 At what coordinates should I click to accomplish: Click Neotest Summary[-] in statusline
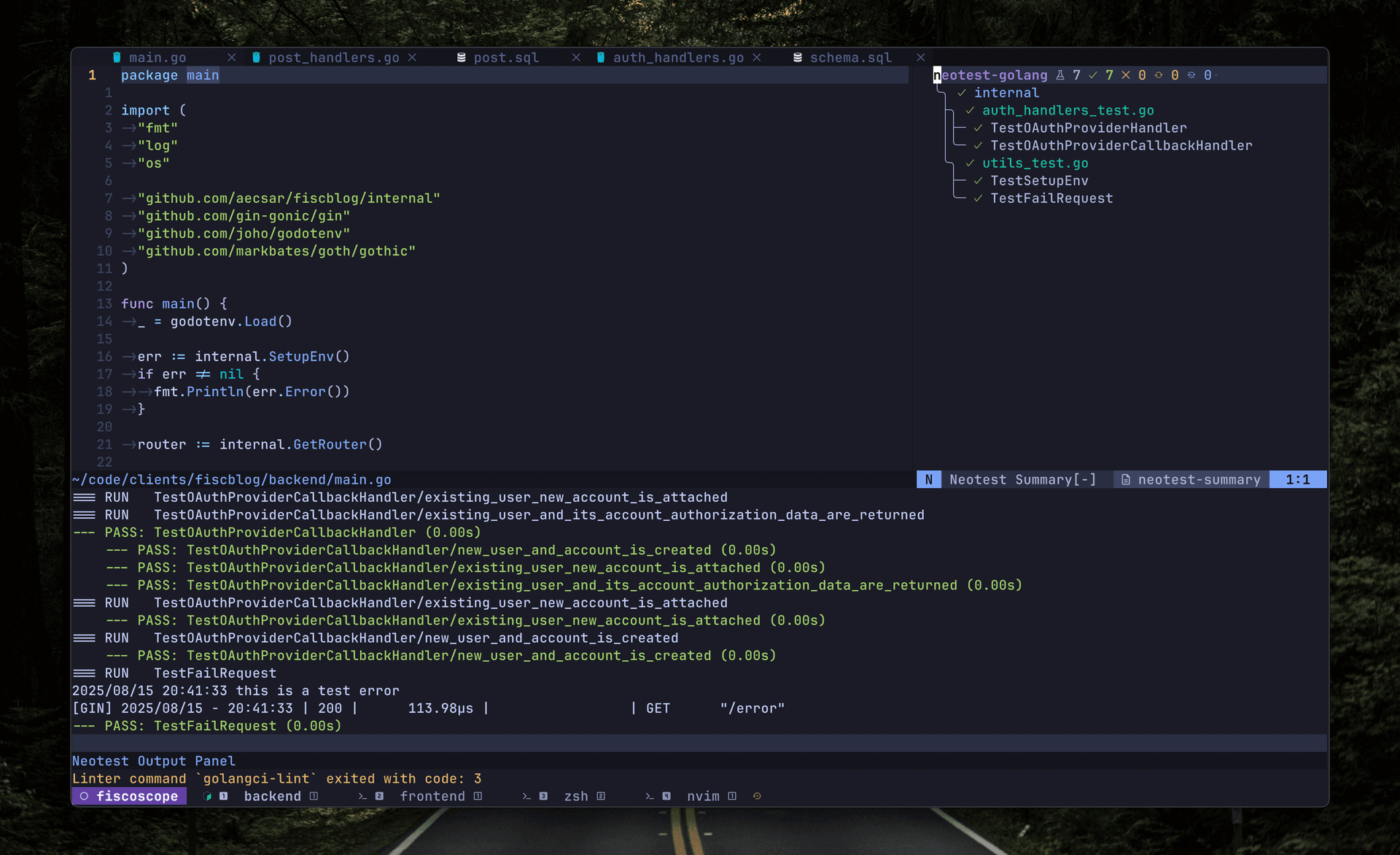point(1023,479)
